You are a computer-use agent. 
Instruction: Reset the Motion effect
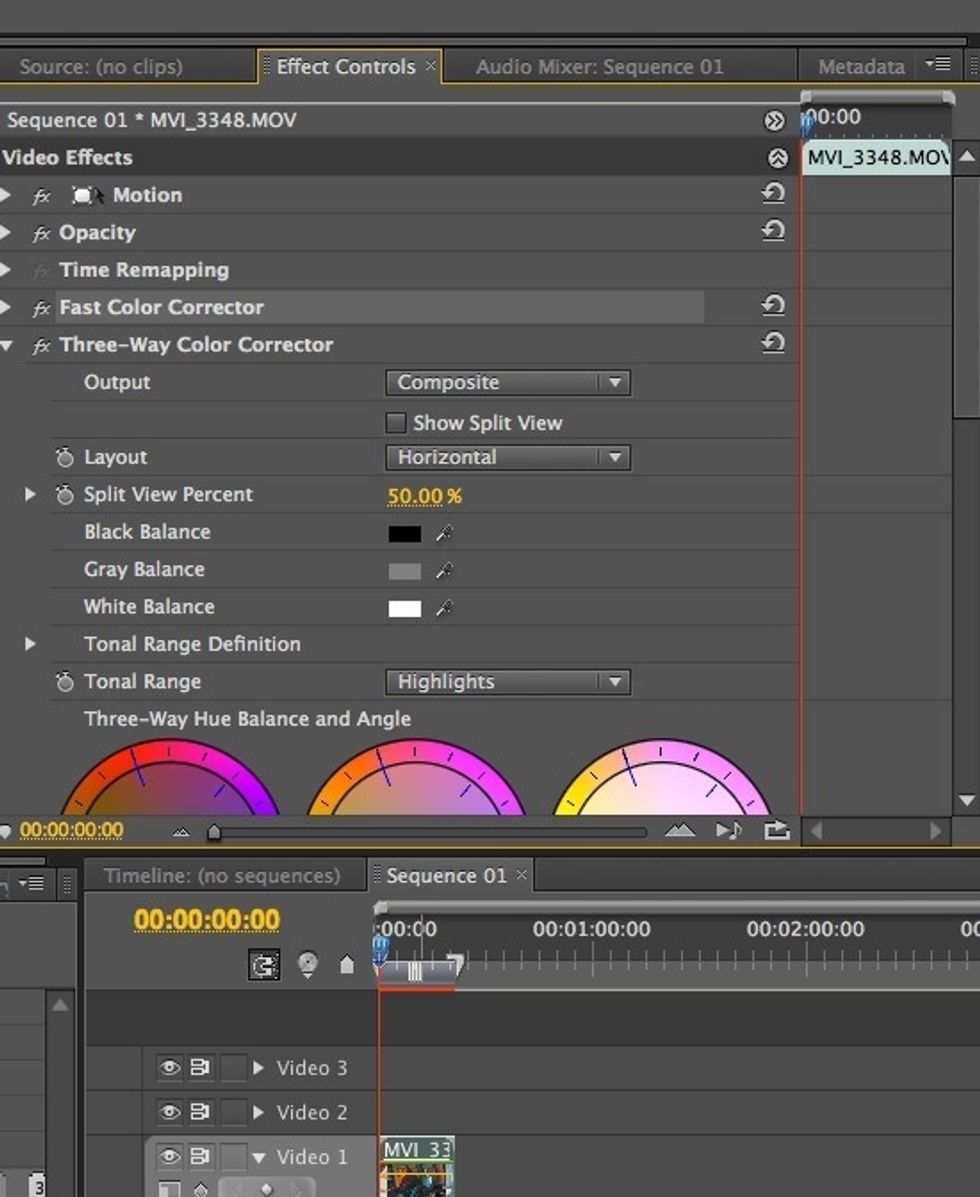click(773, 195)
